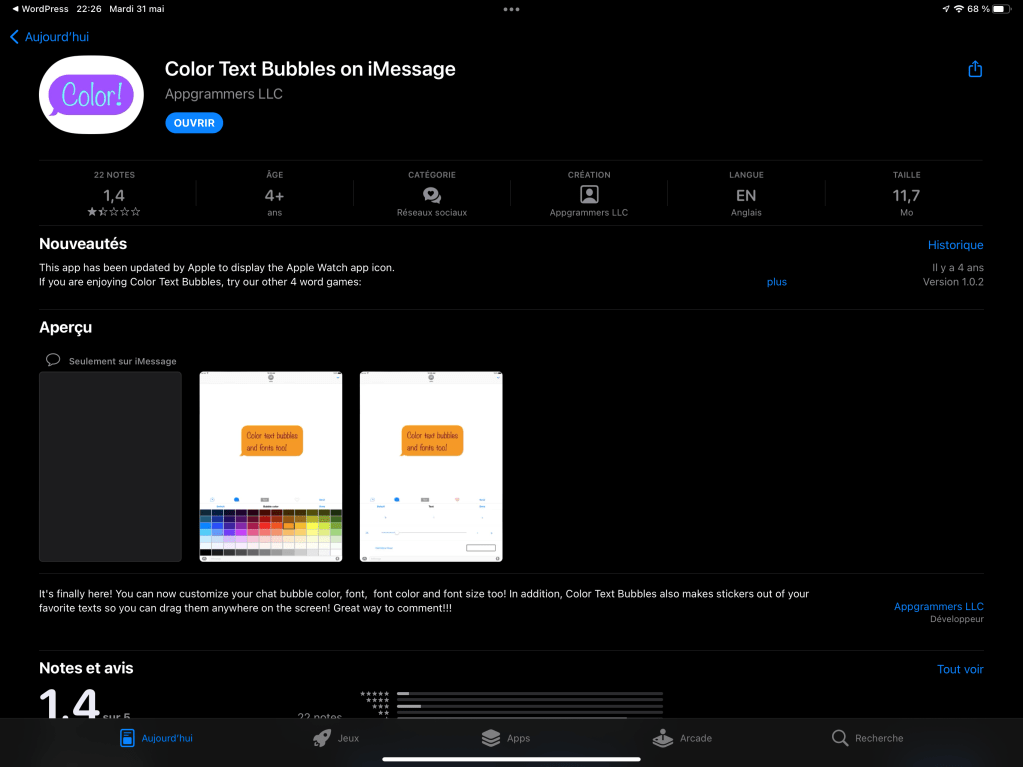Expand release notes with 'plus'
The width and height of the screenshot is (1023, 767).
coord(777,282)
